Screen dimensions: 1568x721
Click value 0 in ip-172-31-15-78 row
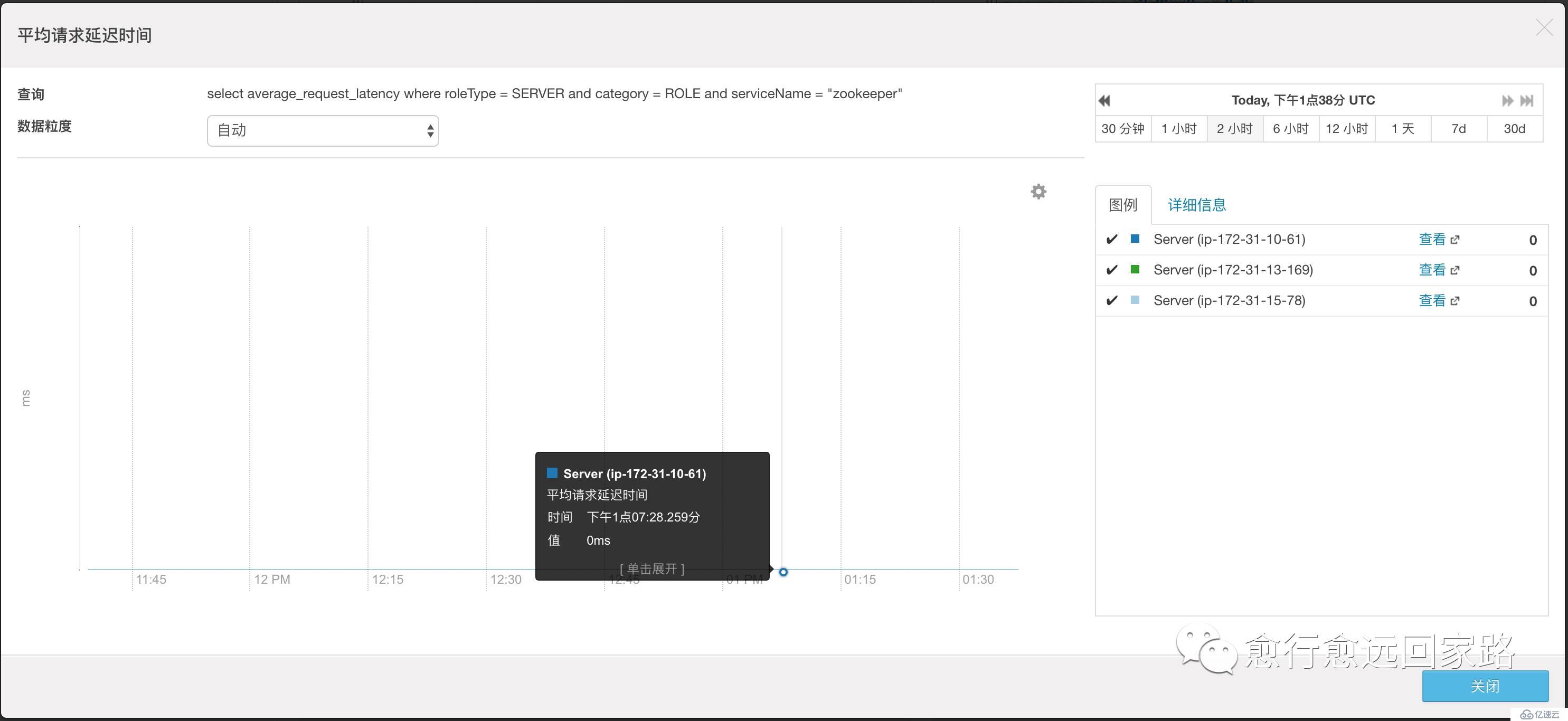(x=1533, y=301)
